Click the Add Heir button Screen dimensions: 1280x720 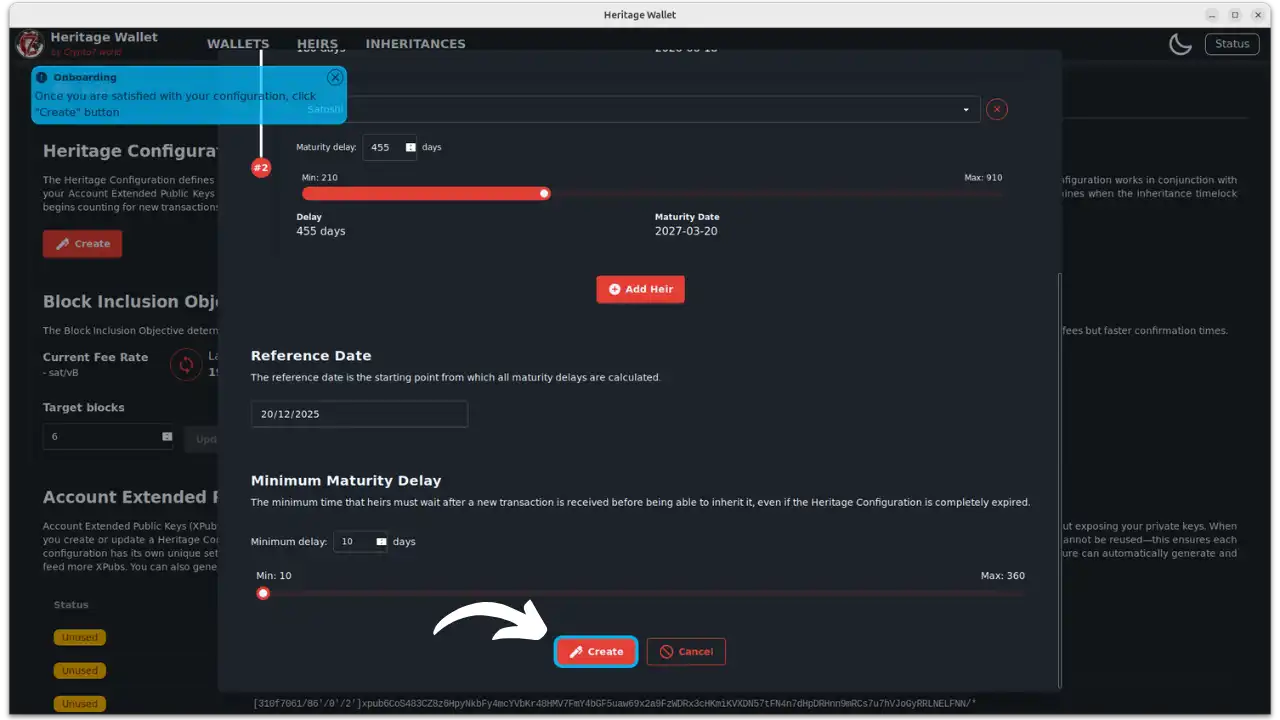point(640,289)
